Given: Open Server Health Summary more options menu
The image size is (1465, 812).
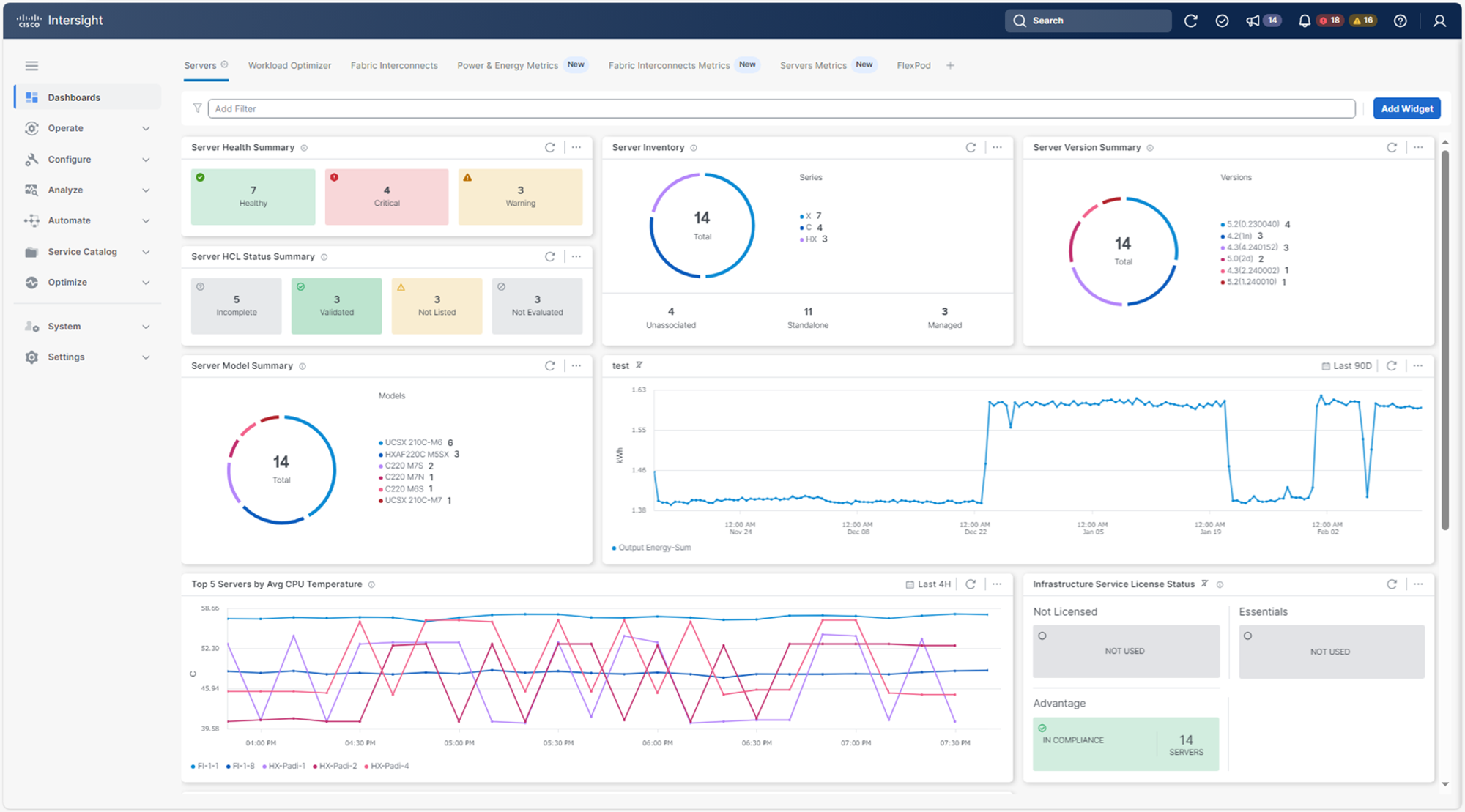Looking at the screenshot, I should 576,147.
